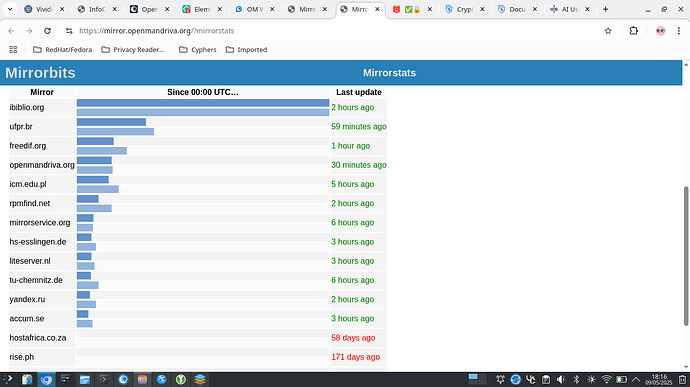Screen dimensions: 690x387
Task: Click the Mirrorbits header link
Action: pos(40,73)
